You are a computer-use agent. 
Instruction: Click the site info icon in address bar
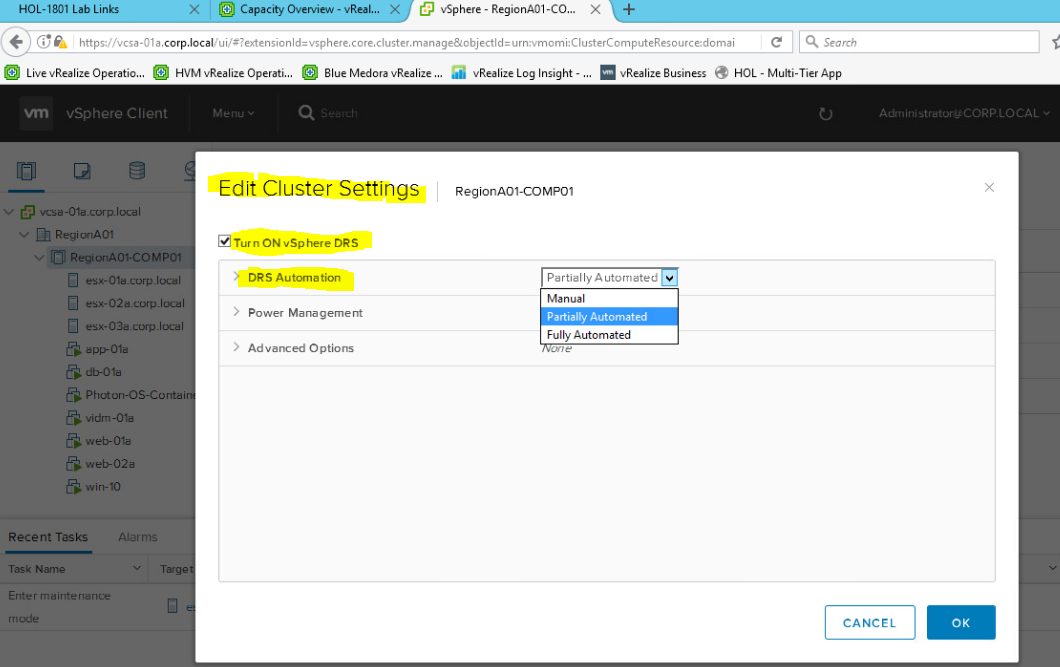[43, 42]
